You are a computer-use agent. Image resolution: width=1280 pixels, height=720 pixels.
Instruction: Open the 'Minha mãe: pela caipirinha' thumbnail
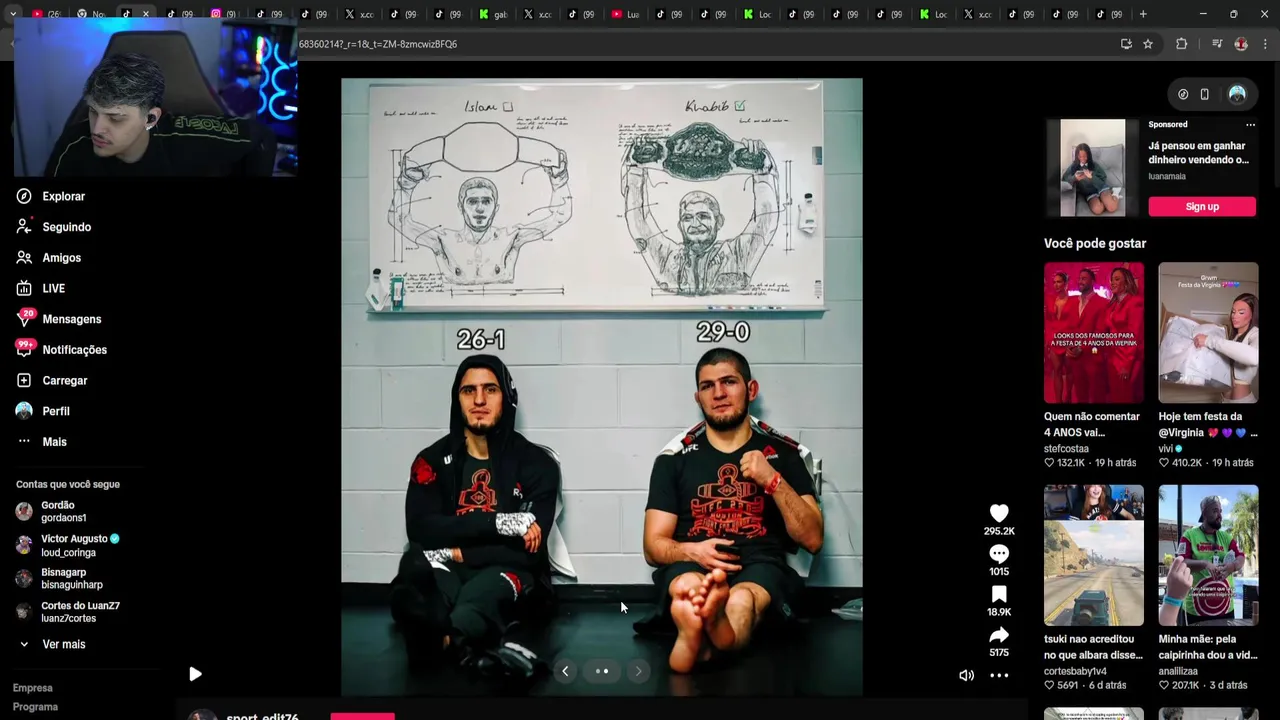click(1208, 555)
